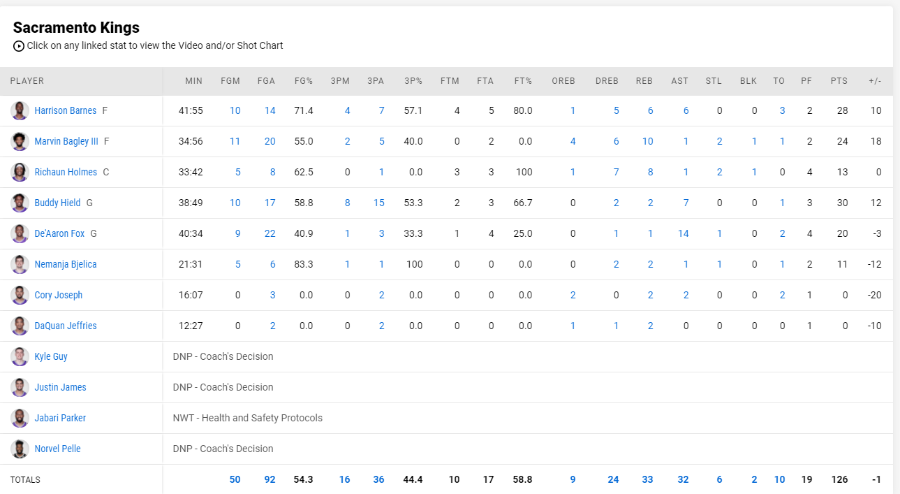Click the OREB column header
This screenshot has width=900, height=494.
pos(563,81)
